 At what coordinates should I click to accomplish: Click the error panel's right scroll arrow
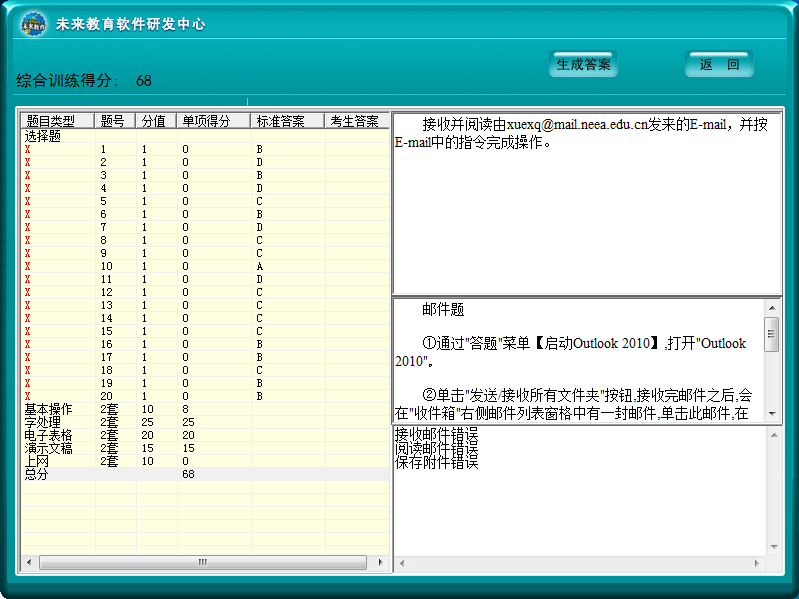pyautogui.click(x=757, y=563)
